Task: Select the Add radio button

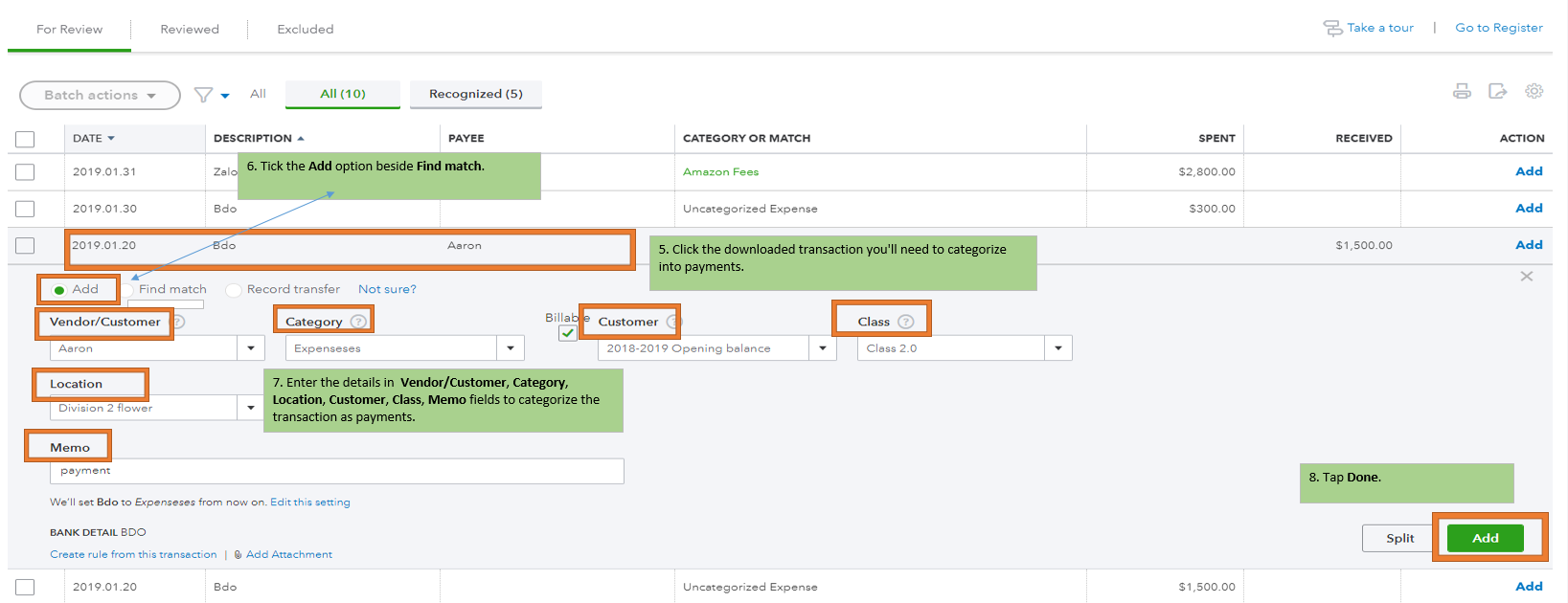Action: tap(59, 290)
